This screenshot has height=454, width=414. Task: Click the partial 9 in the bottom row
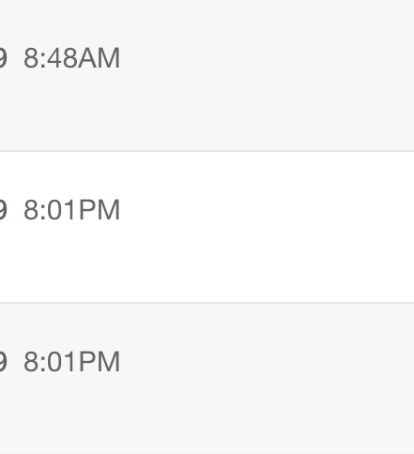[x=3, y=362]
